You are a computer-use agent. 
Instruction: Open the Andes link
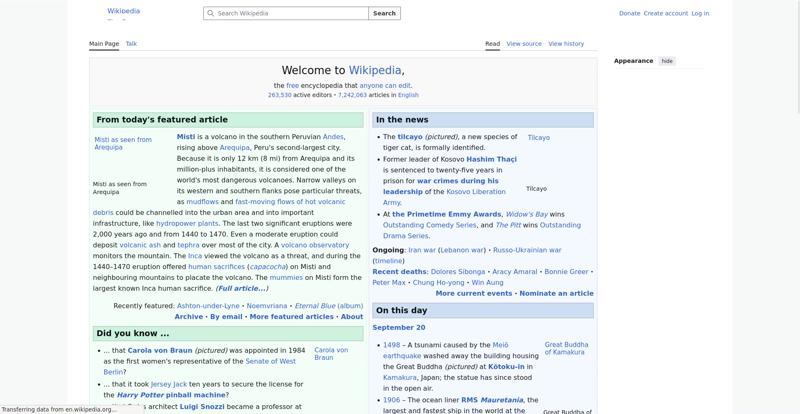coord(333,137)
